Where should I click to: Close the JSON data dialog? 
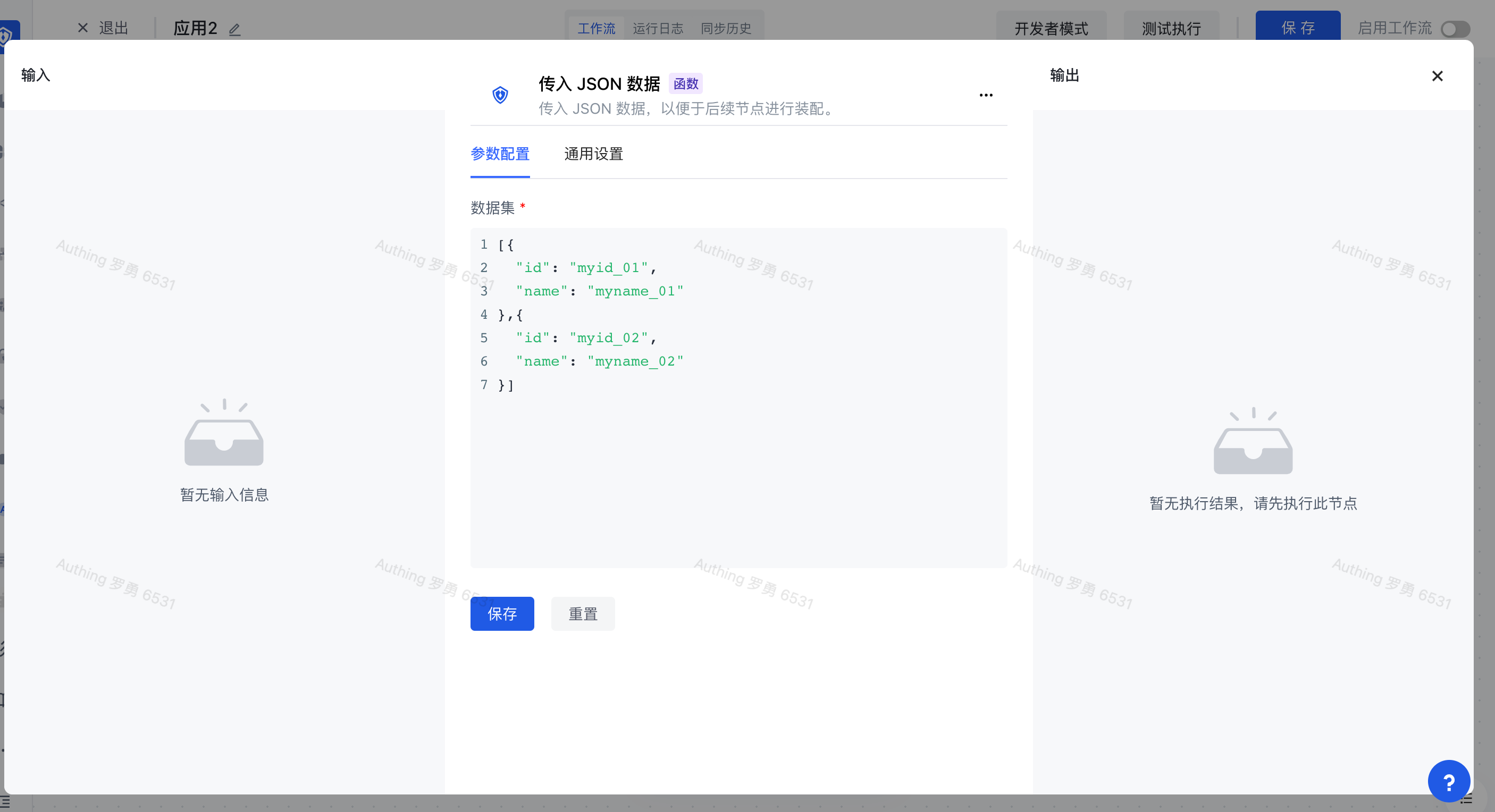click(x=1437, y=76)
